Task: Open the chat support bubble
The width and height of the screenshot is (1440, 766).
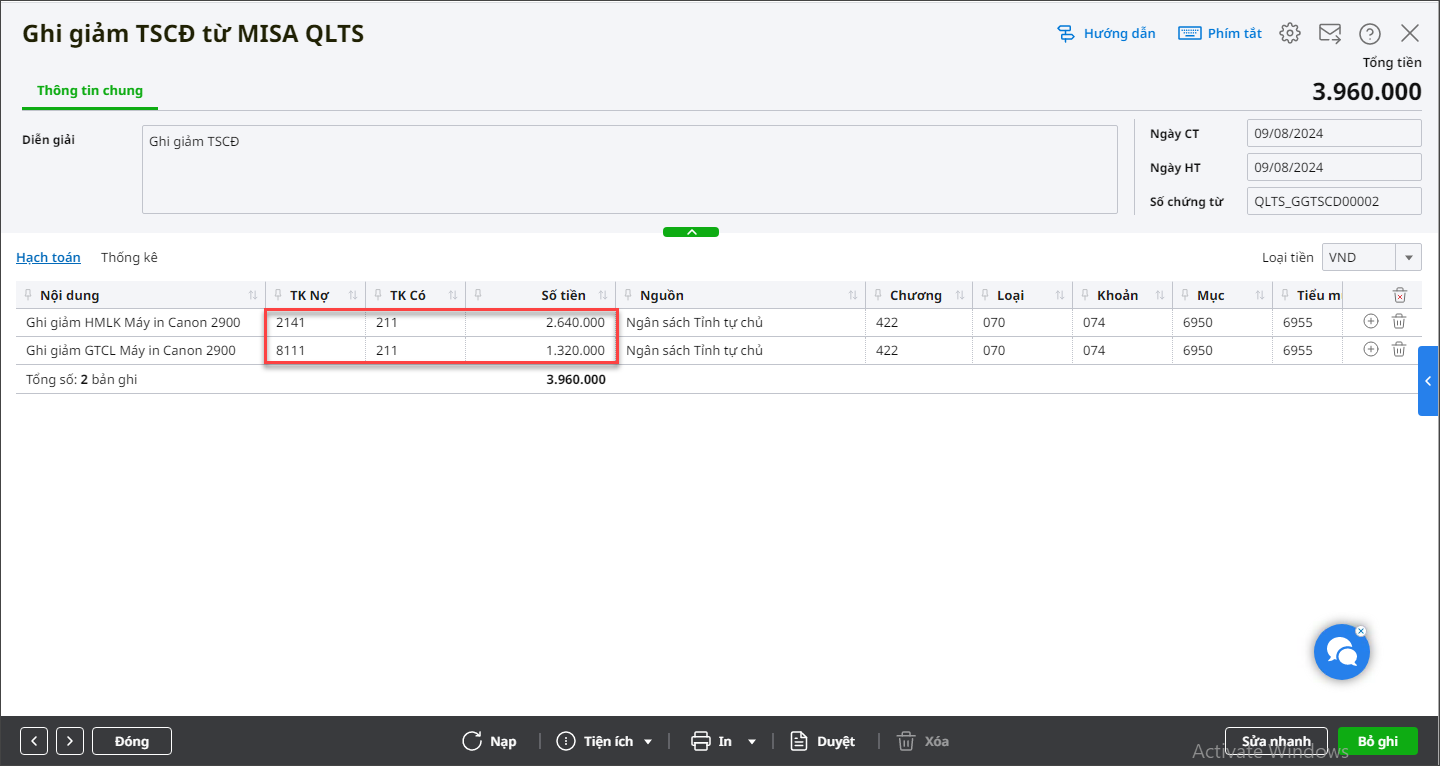Action: click(x=1341, y=652)
